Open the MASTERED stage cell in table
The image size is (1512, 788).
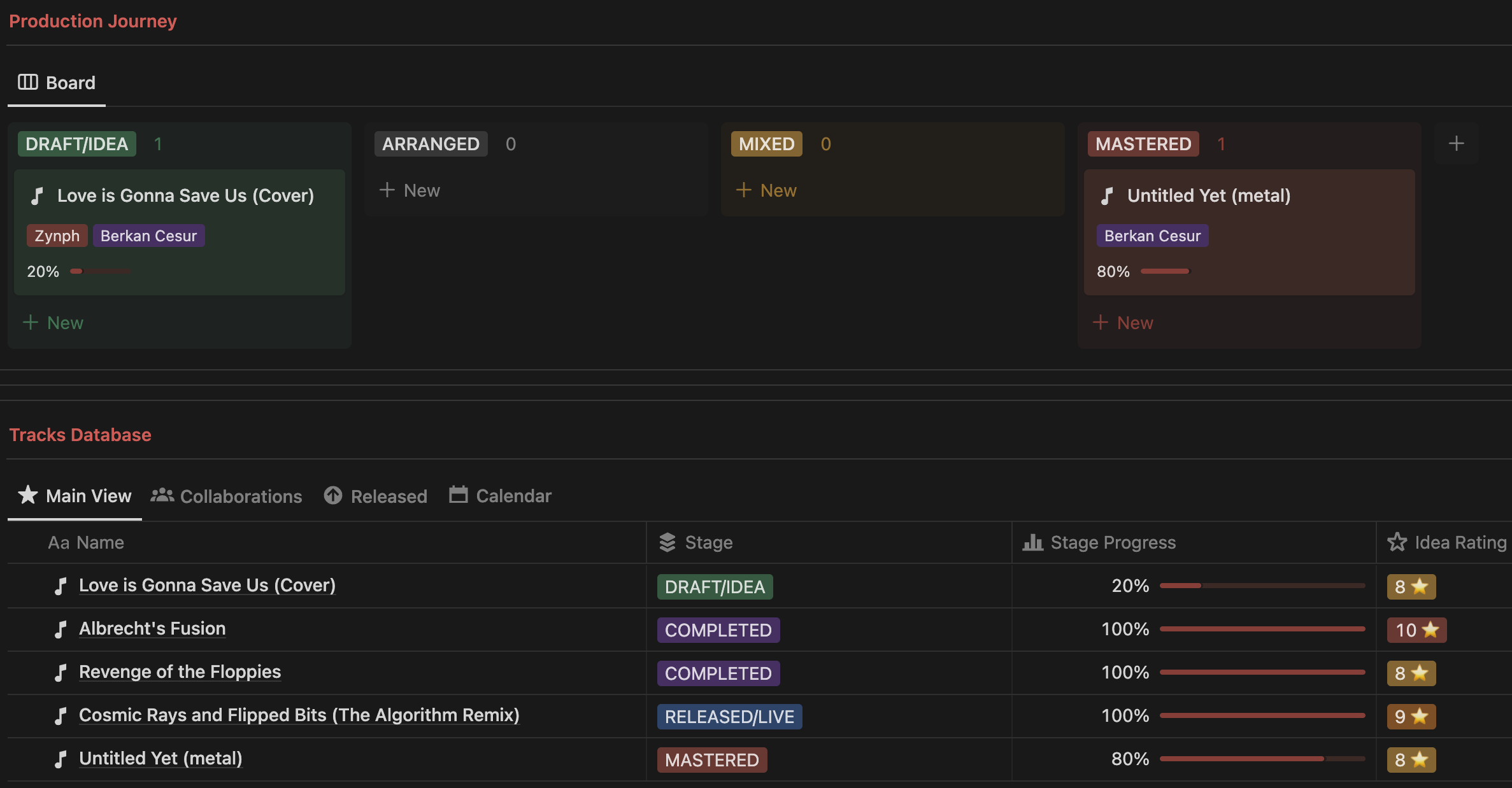[x=711, y=760]
